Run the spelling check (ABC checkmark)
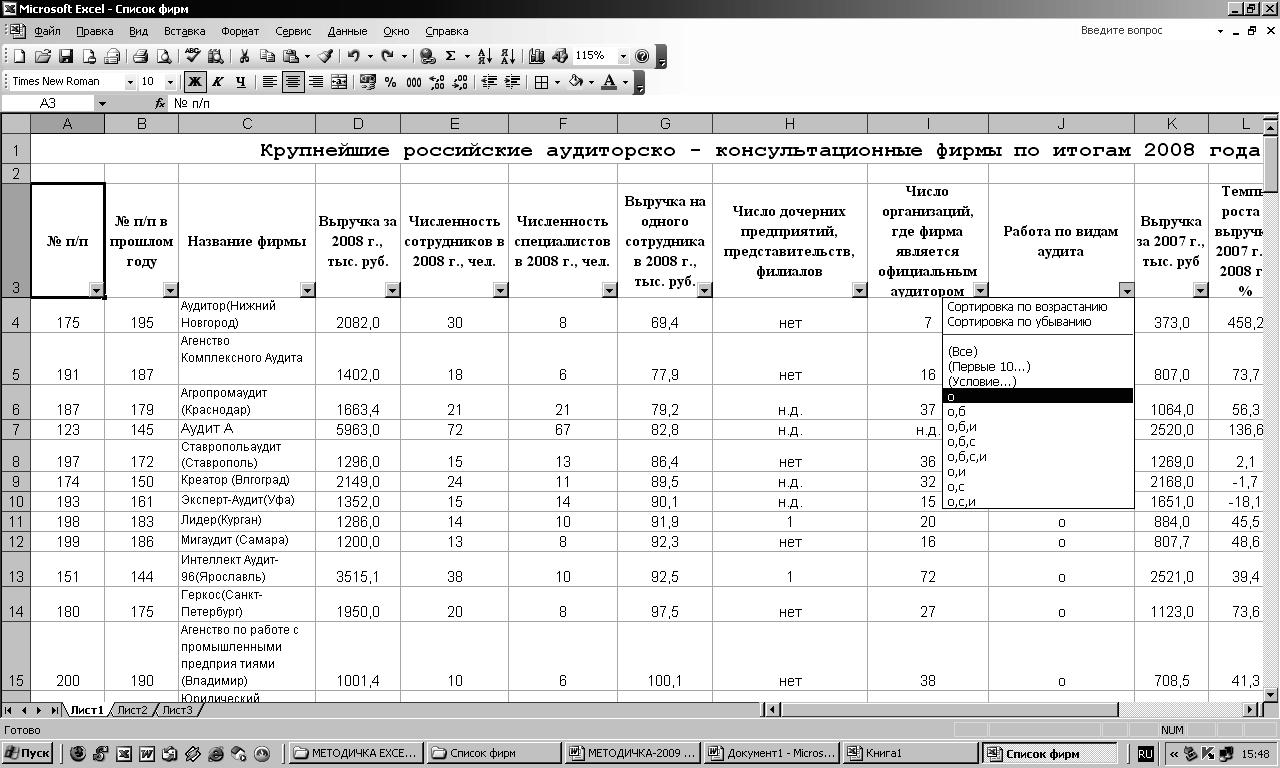The height and width of the screenshot is (768, 1280). pyautogui.click(x=192, y=57)
